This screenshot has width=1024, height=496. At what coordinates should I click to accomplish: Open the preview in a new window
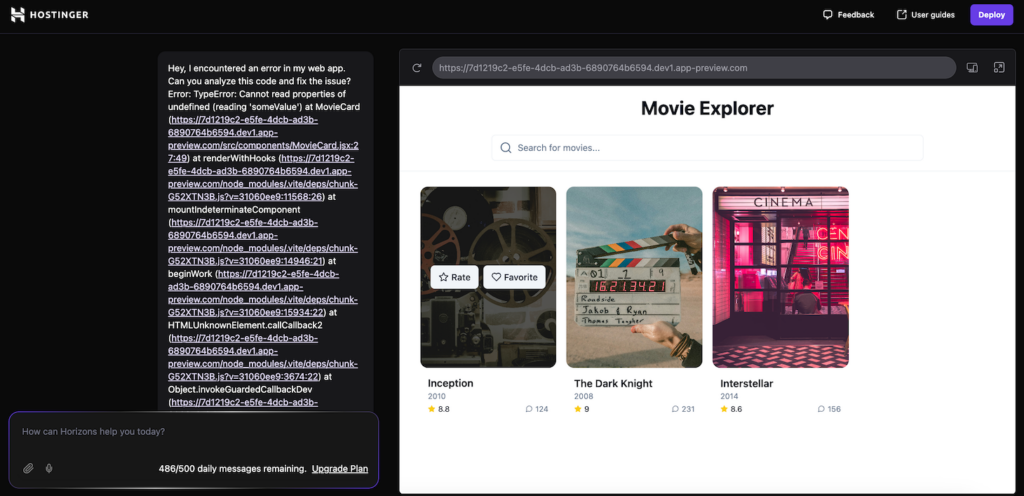(x=998, y=68)
